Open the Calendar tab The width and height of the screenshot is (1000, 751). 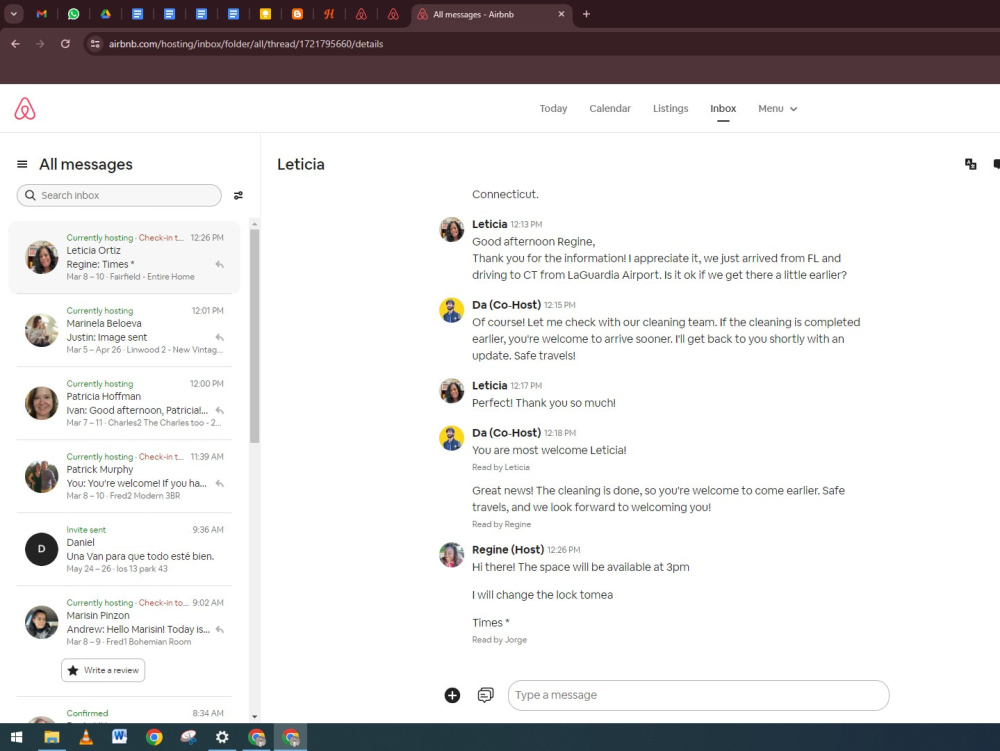coord(610,109)
